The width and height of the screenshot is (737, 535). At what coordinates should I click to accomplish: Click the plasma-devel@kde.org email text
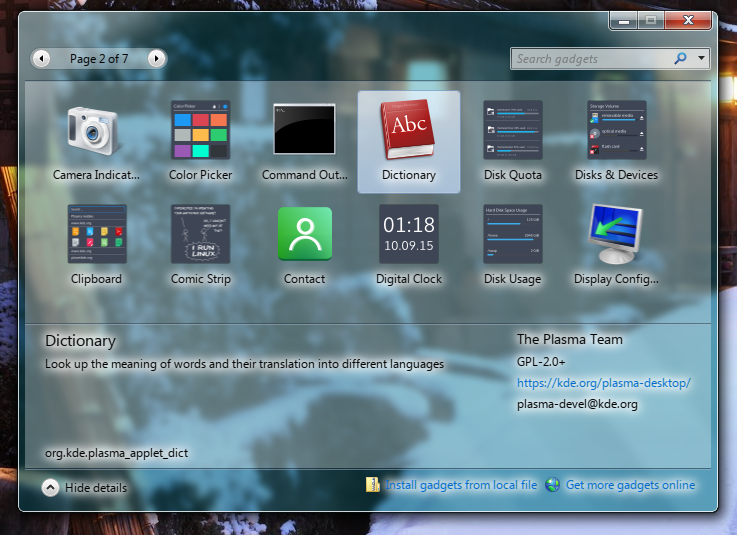577,404
